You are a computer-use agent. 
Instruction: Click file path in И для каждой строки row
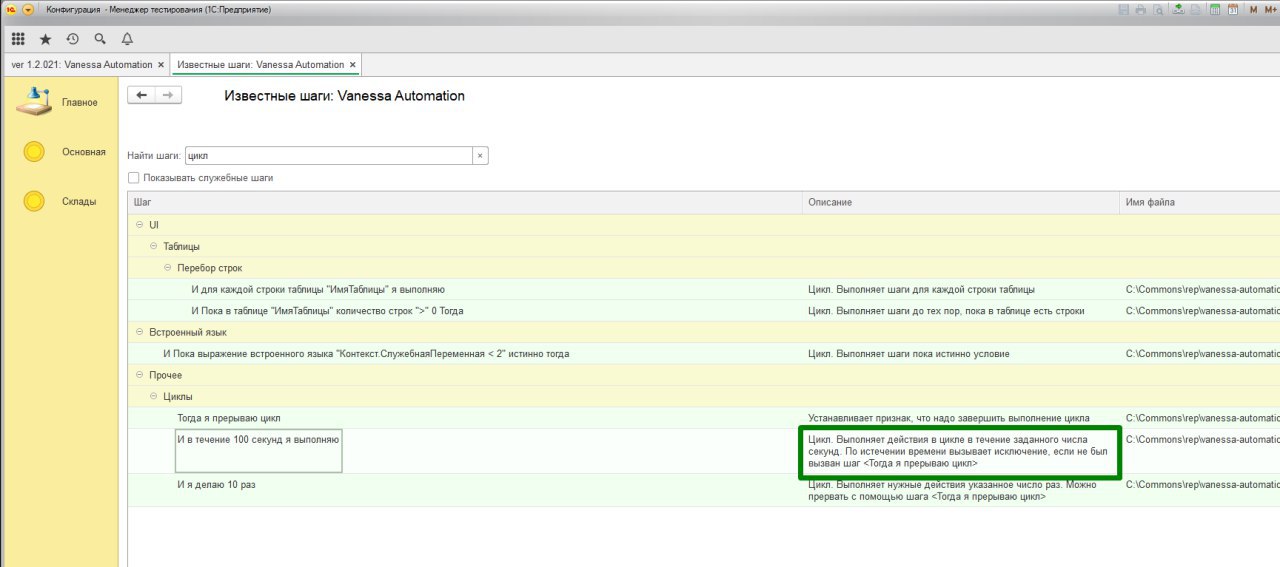tap(1203, 289)
